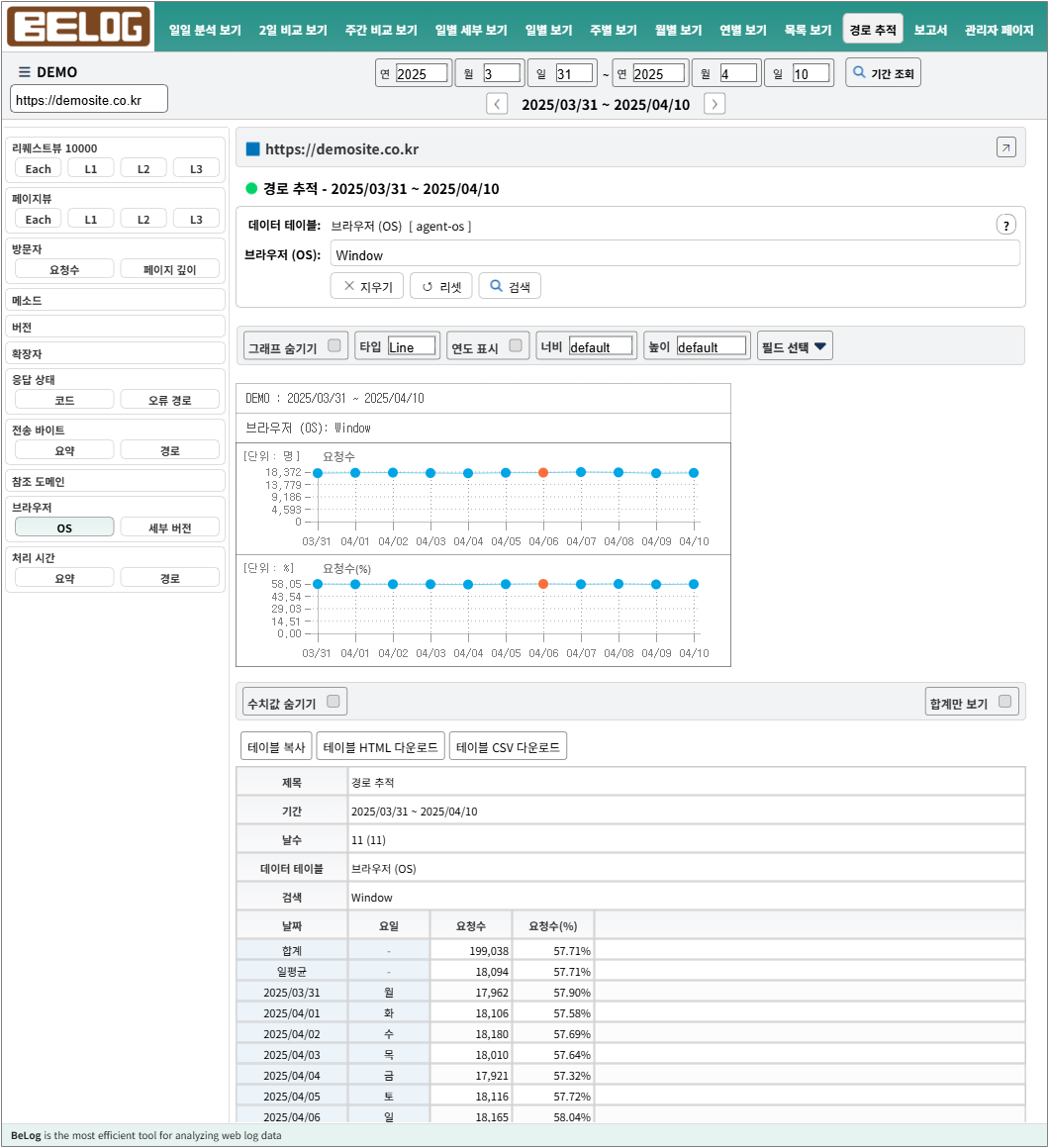Select the 버전 sidebar item
Screen dimensions: 1049x1148
[x=115, y=327]
